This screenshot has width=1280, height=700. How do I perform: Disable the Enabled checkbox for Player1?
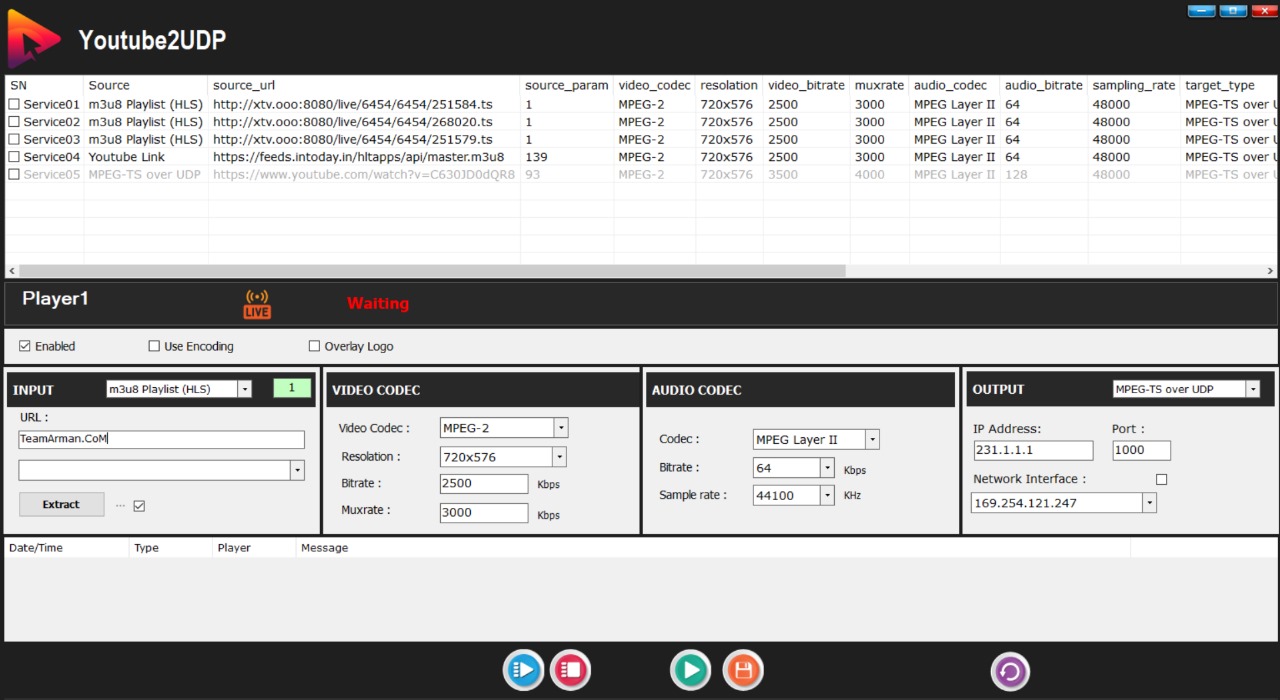point(23,346)
